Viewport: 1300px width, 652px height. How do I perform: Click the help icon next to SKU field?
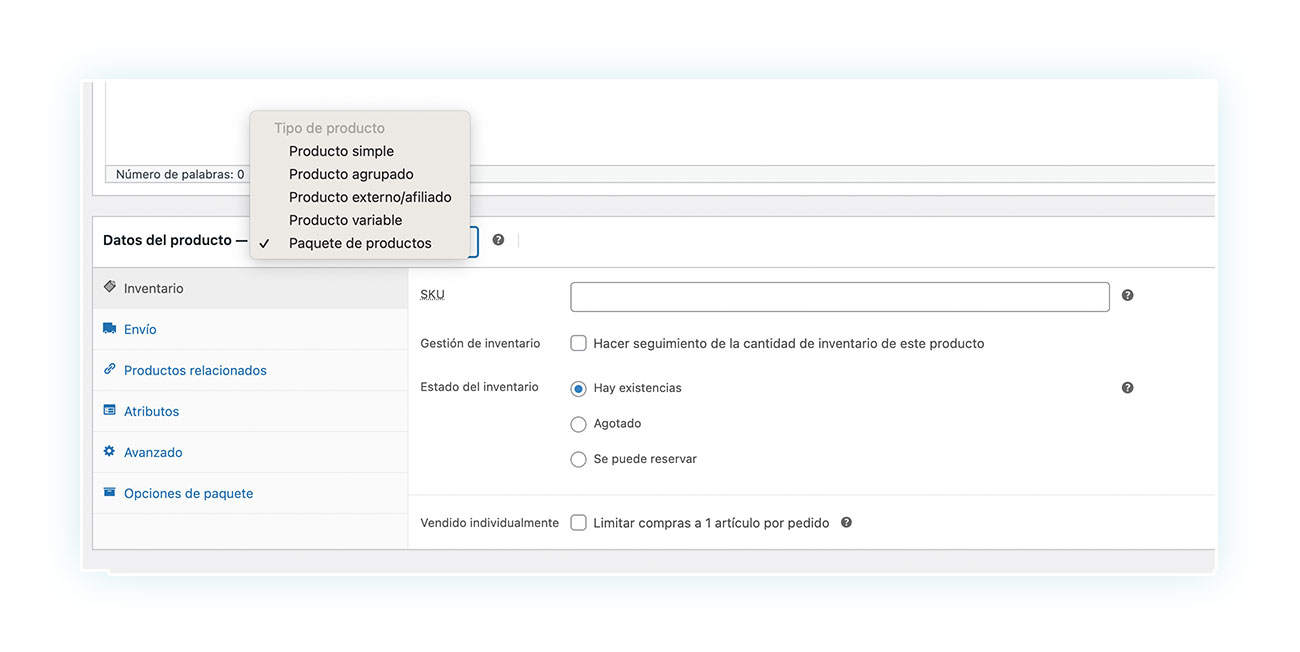tap(1127, 295)
